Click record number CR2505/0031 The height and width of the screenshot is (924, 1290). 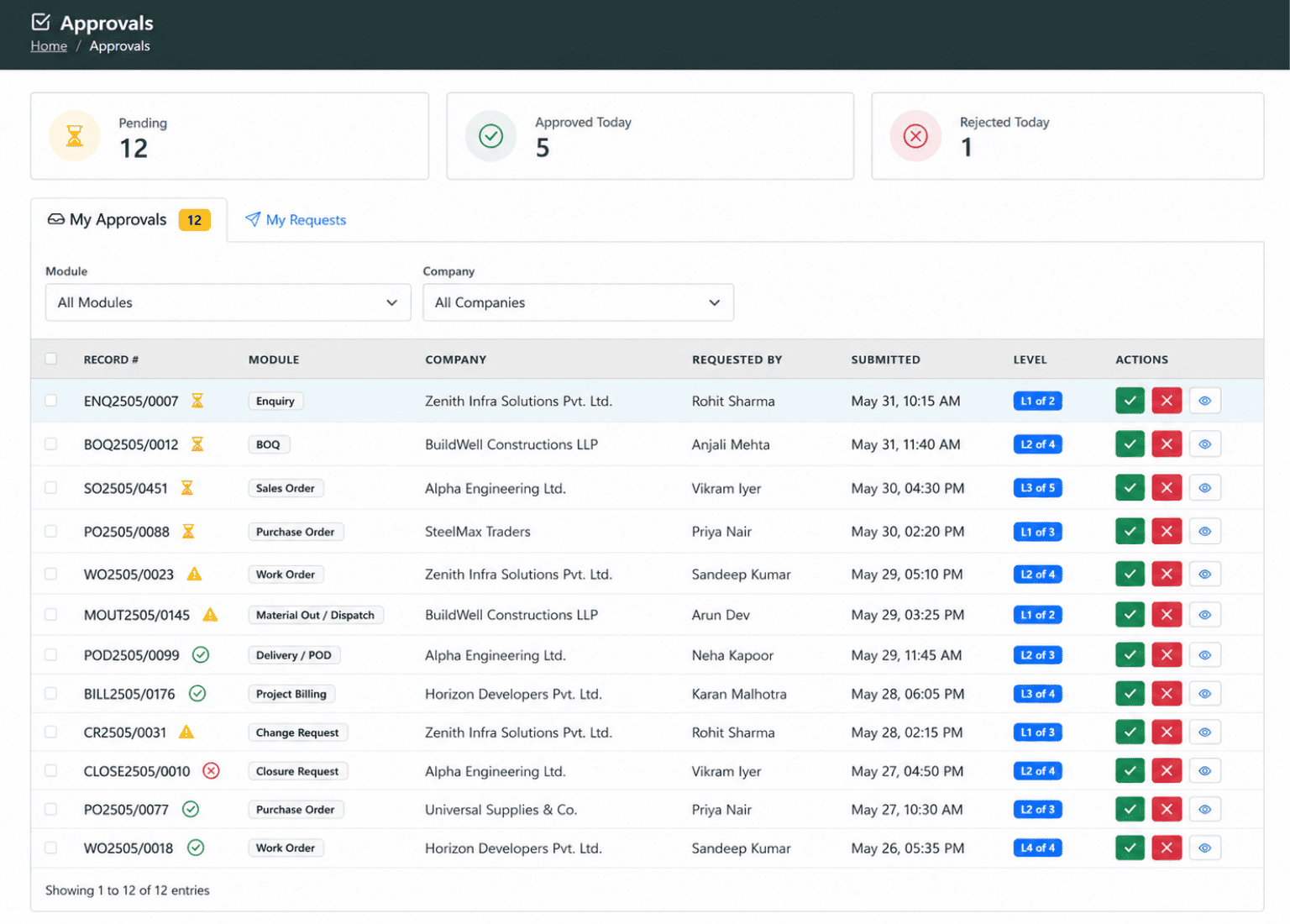coord(125,732)
